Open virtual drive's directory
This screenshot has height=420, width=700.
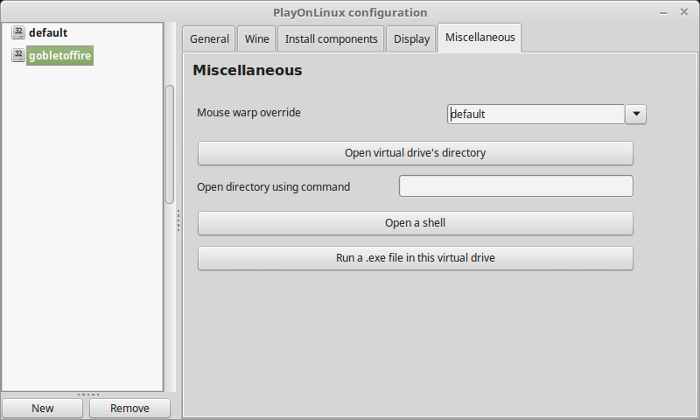416,153
